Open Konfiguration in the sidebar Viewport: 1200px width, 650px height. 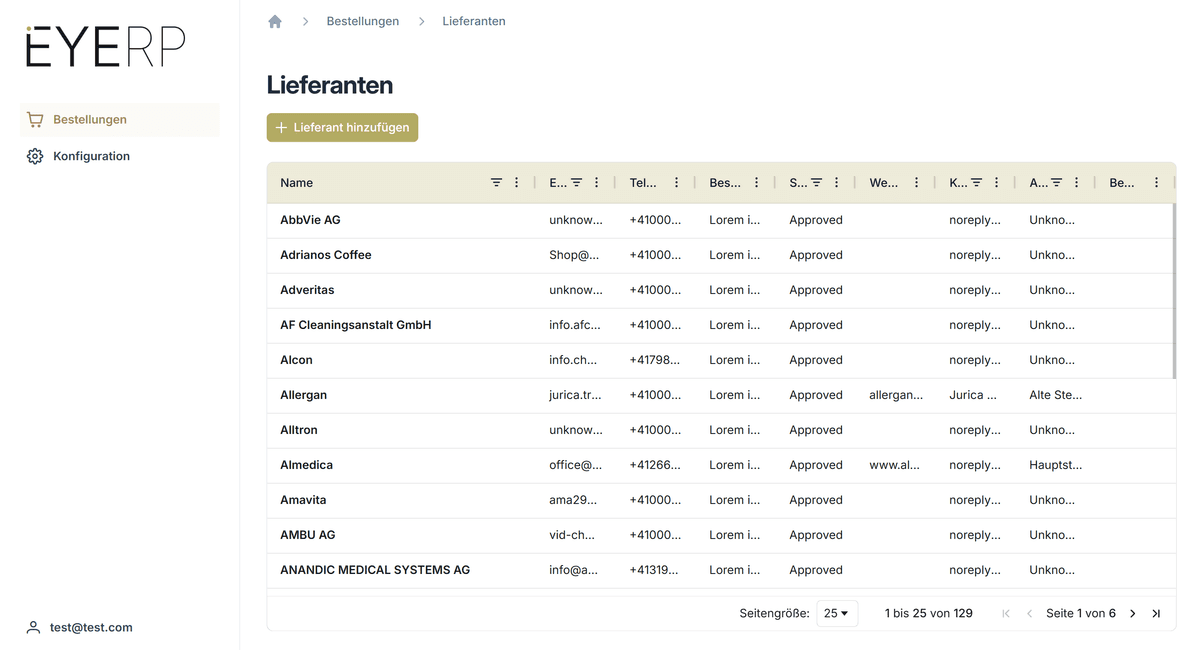pos(91,156)
